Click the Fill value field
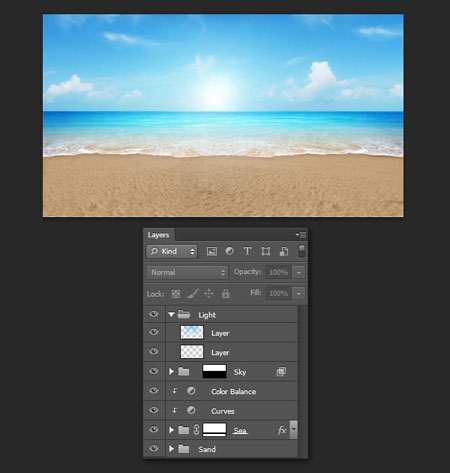This screenshot has width=450, height=473. point(279,293)
